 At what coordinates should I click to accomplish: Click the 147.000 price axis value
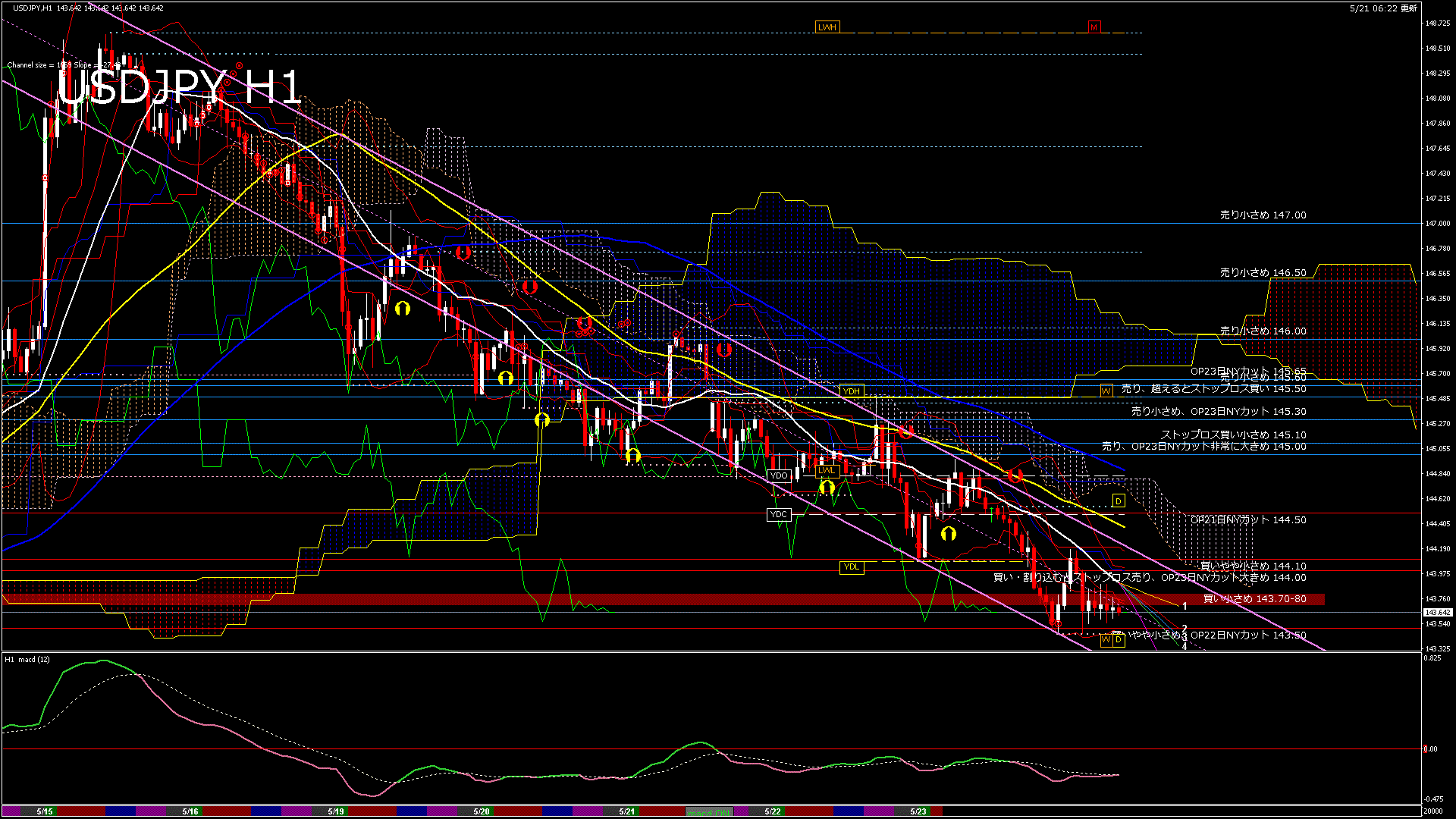(1438, 224)
